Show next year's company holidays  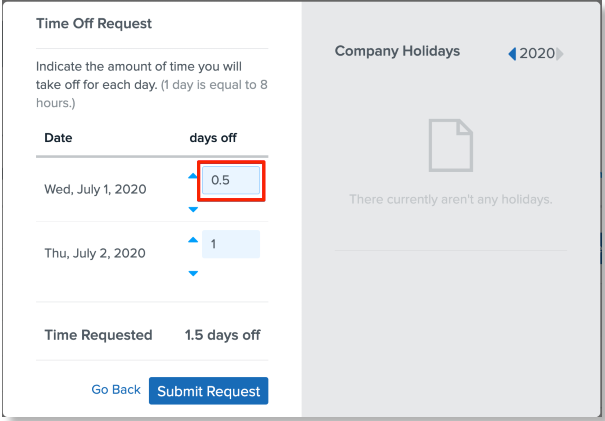[561, 53]
